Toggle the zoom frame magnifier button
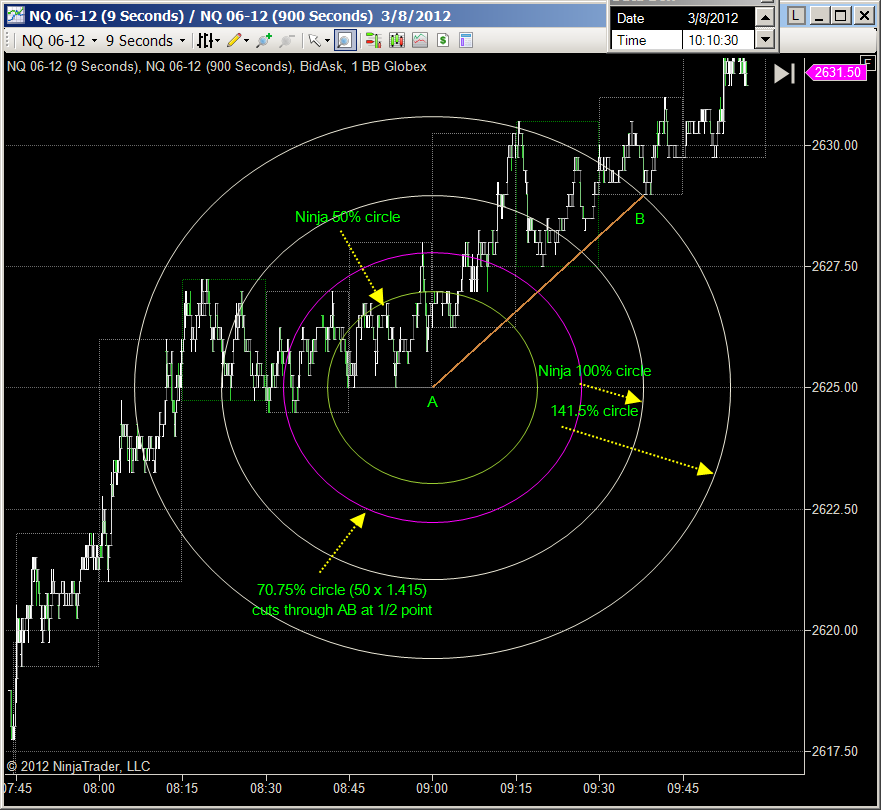Image resolution: width=881 pixels, height=810 pixels. tap(344, 40)
